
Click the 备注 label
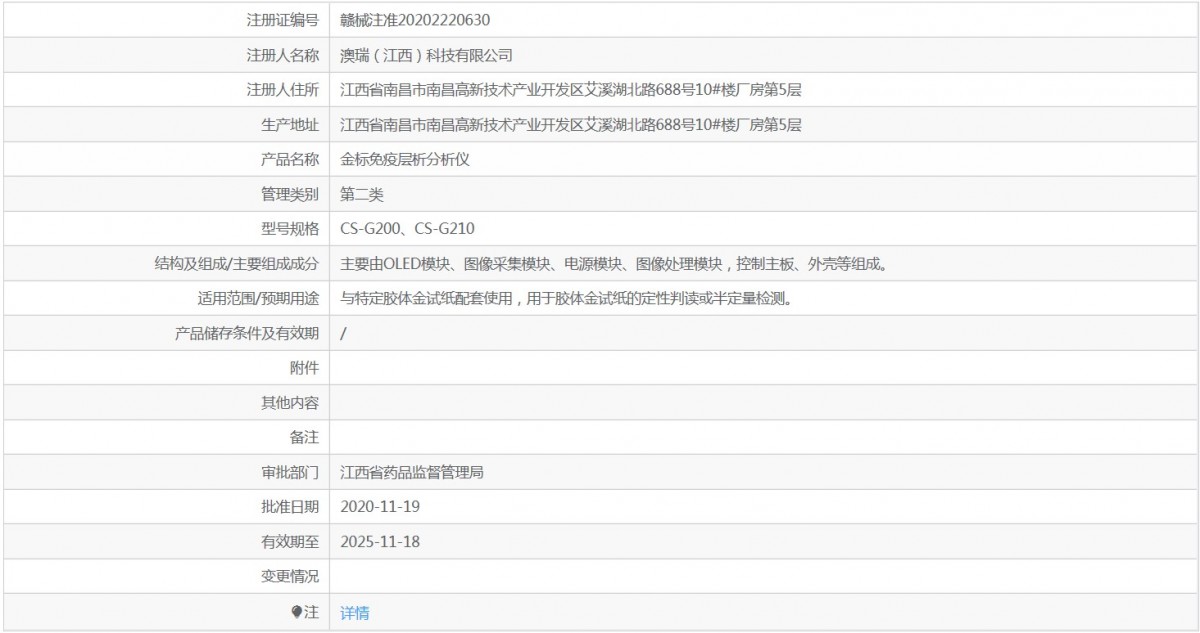[x=304, y=437]
